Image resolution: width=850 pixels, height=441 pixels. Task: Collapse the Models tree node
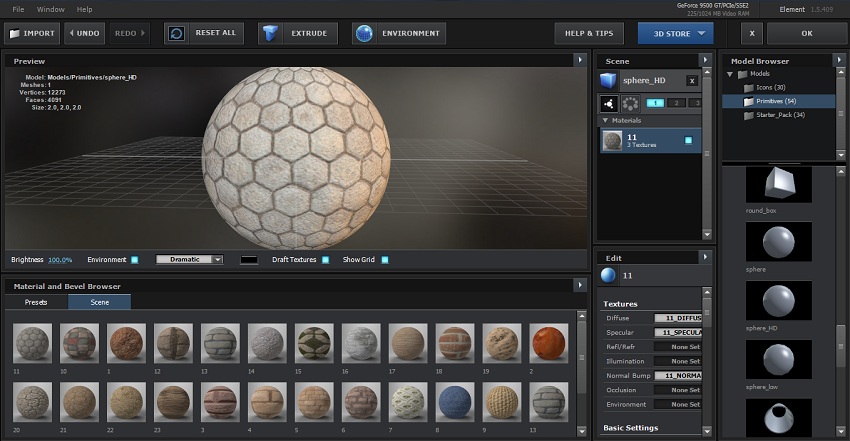(x=730, y=74)
